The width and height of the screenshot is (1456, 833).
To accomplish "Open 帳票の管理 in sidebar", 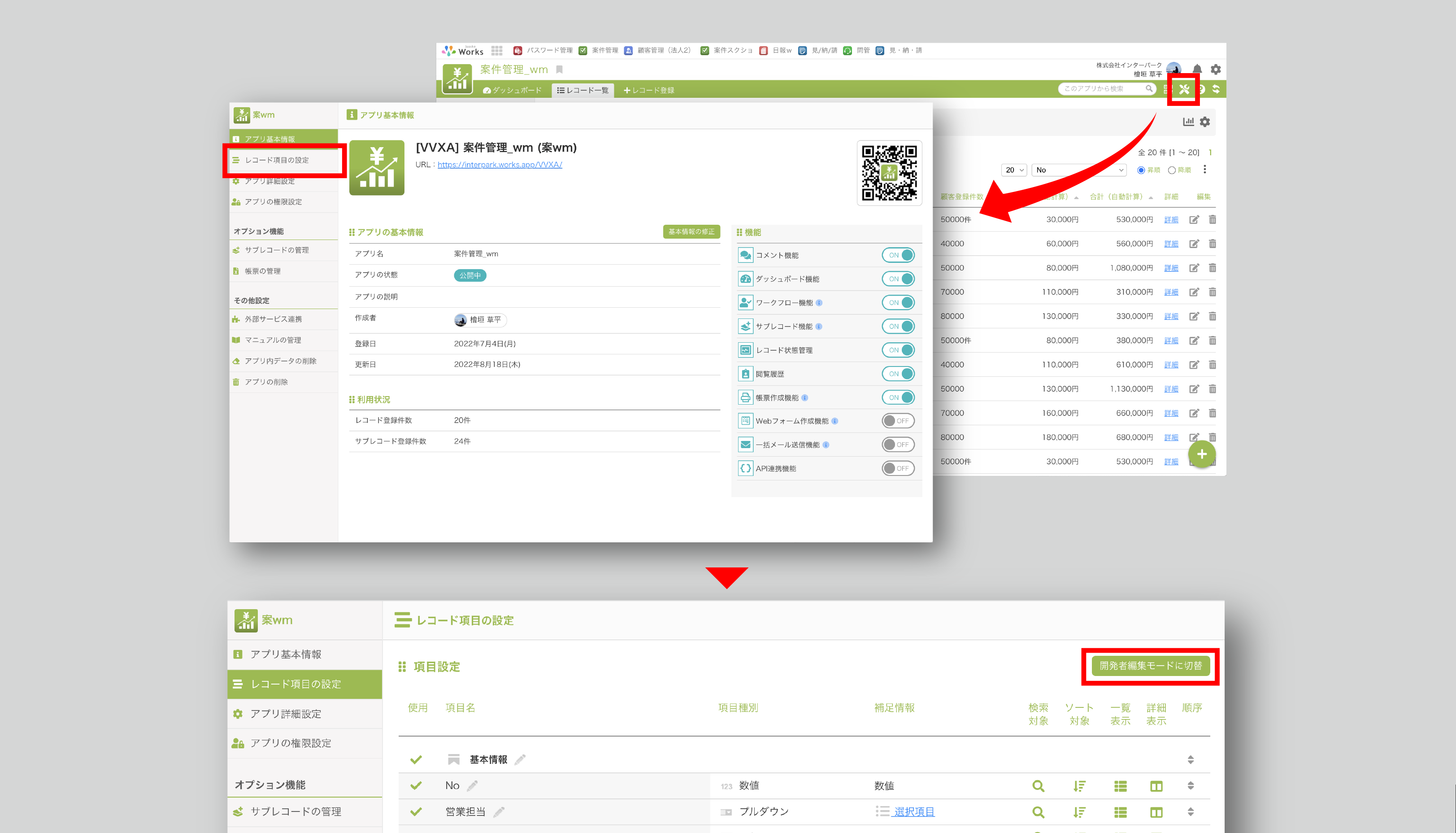I will coord(284,271).
